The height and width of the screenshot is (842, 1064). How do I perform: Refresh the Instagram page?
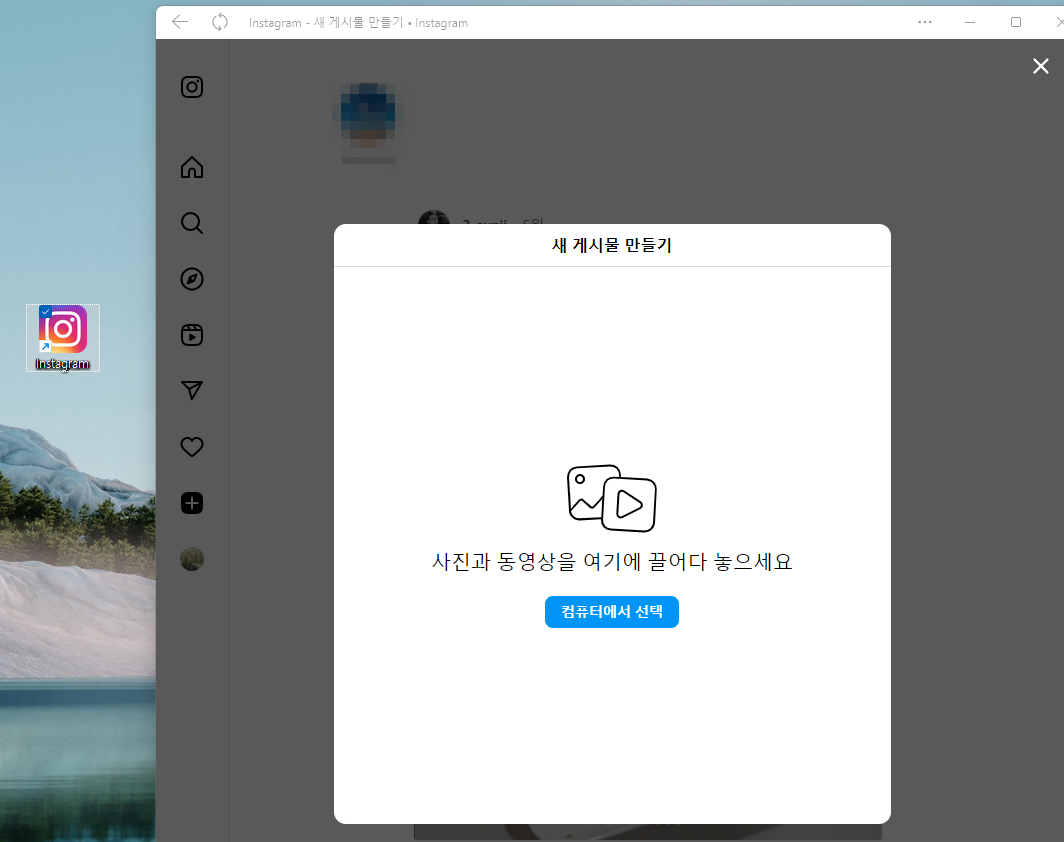(219, 22)
